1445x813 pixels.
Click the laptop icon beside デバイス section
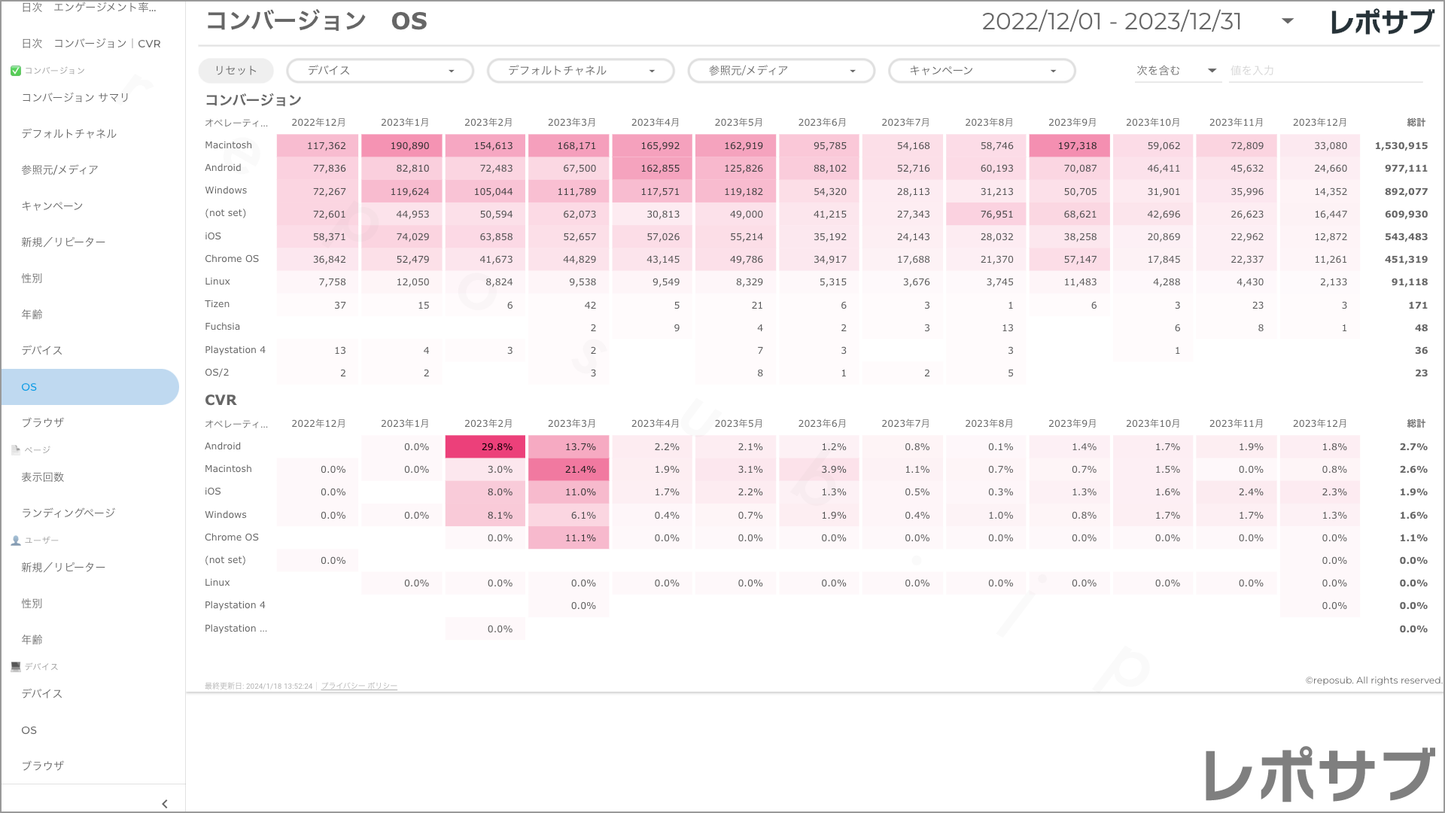15,666
